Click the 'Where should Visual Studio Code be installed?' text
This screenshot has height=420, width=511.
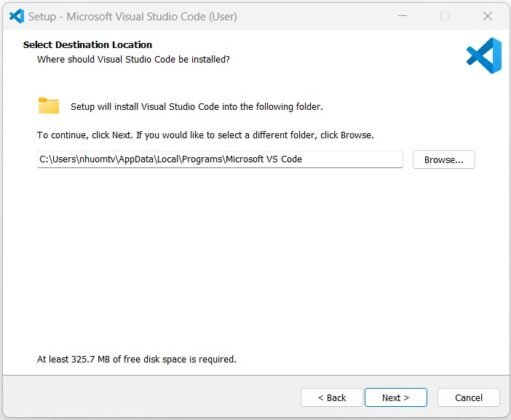pyautogui.click(x=133, y=59)
